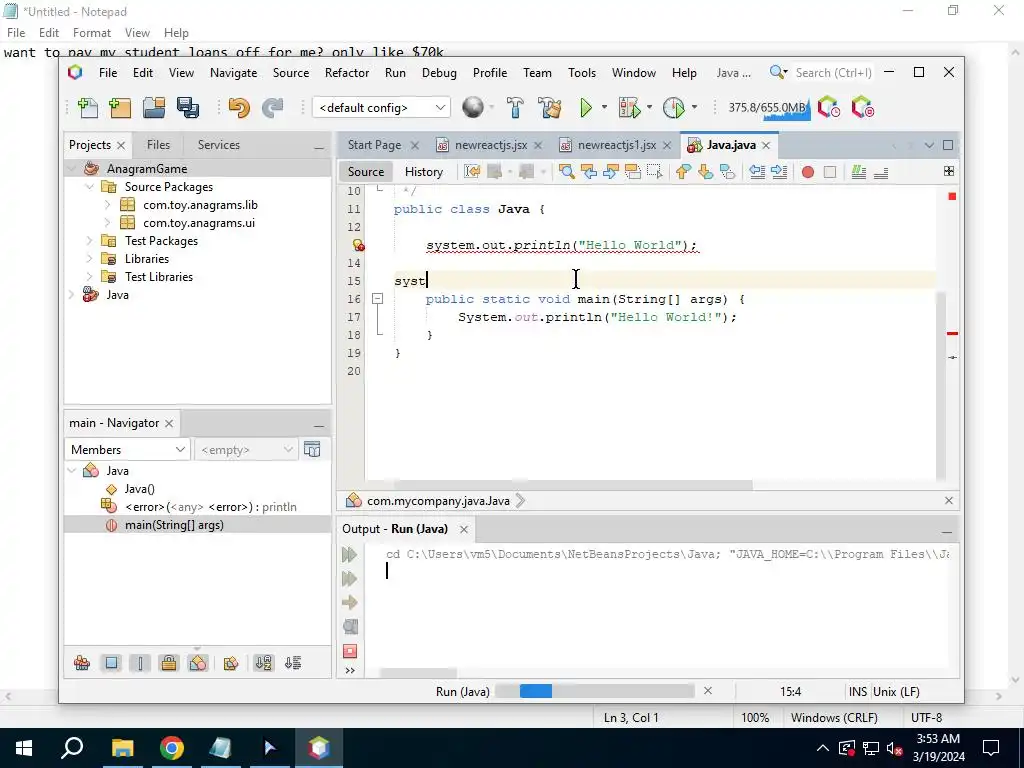Click the Undo arrow icon
The image size is (1024, 768).
(239, 108)
